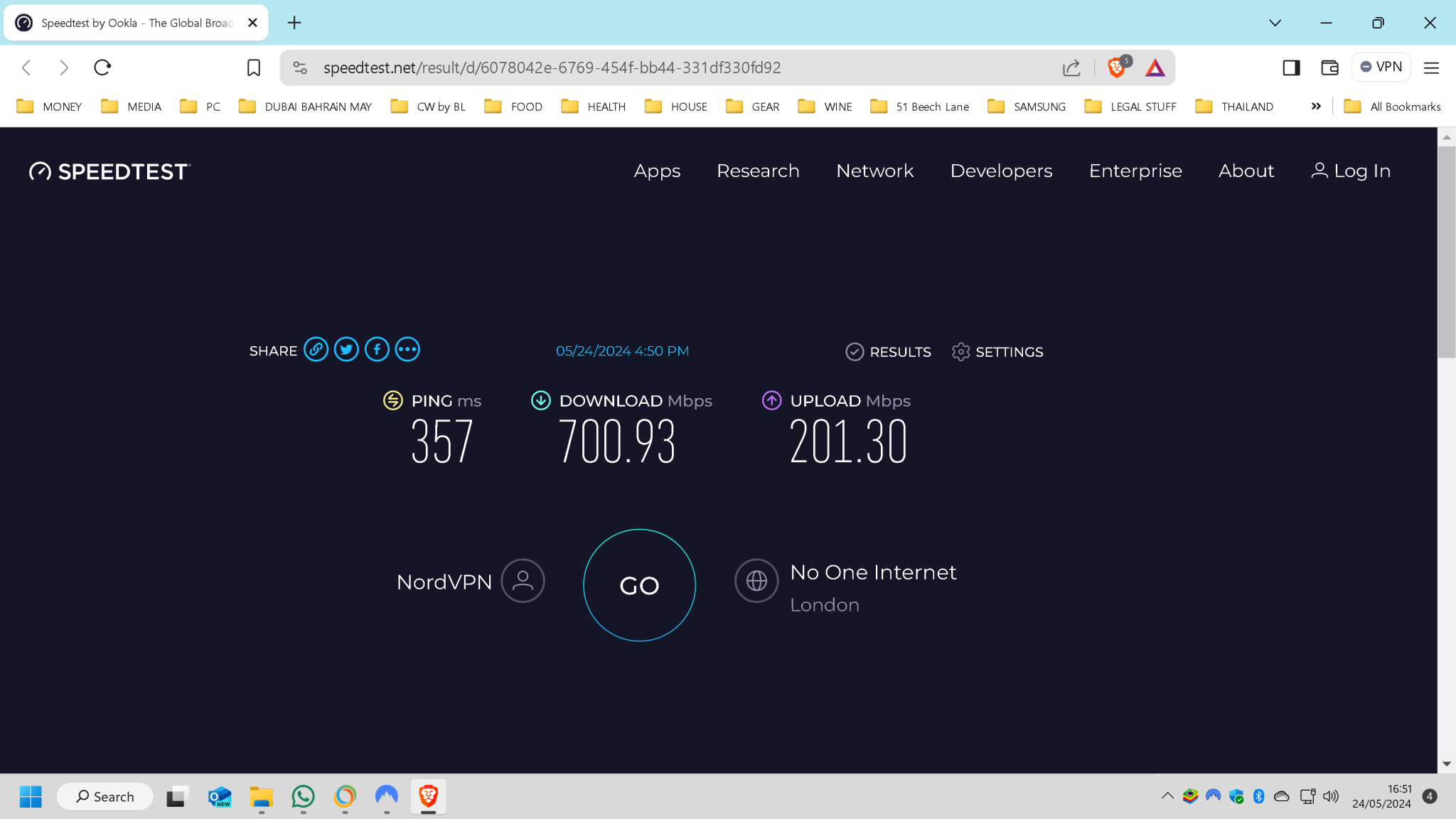The image size is (1456, 819).
Task: Toggle the Brave VPN button
Action: (1381, 67)
